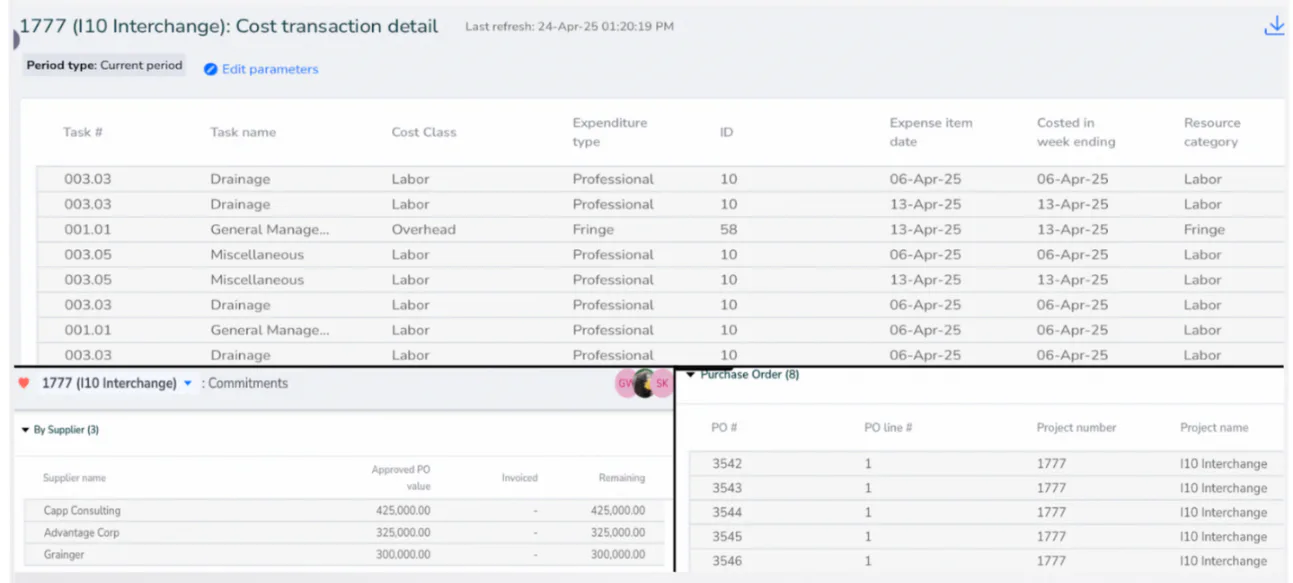Click the Cost Class column header

424,132
